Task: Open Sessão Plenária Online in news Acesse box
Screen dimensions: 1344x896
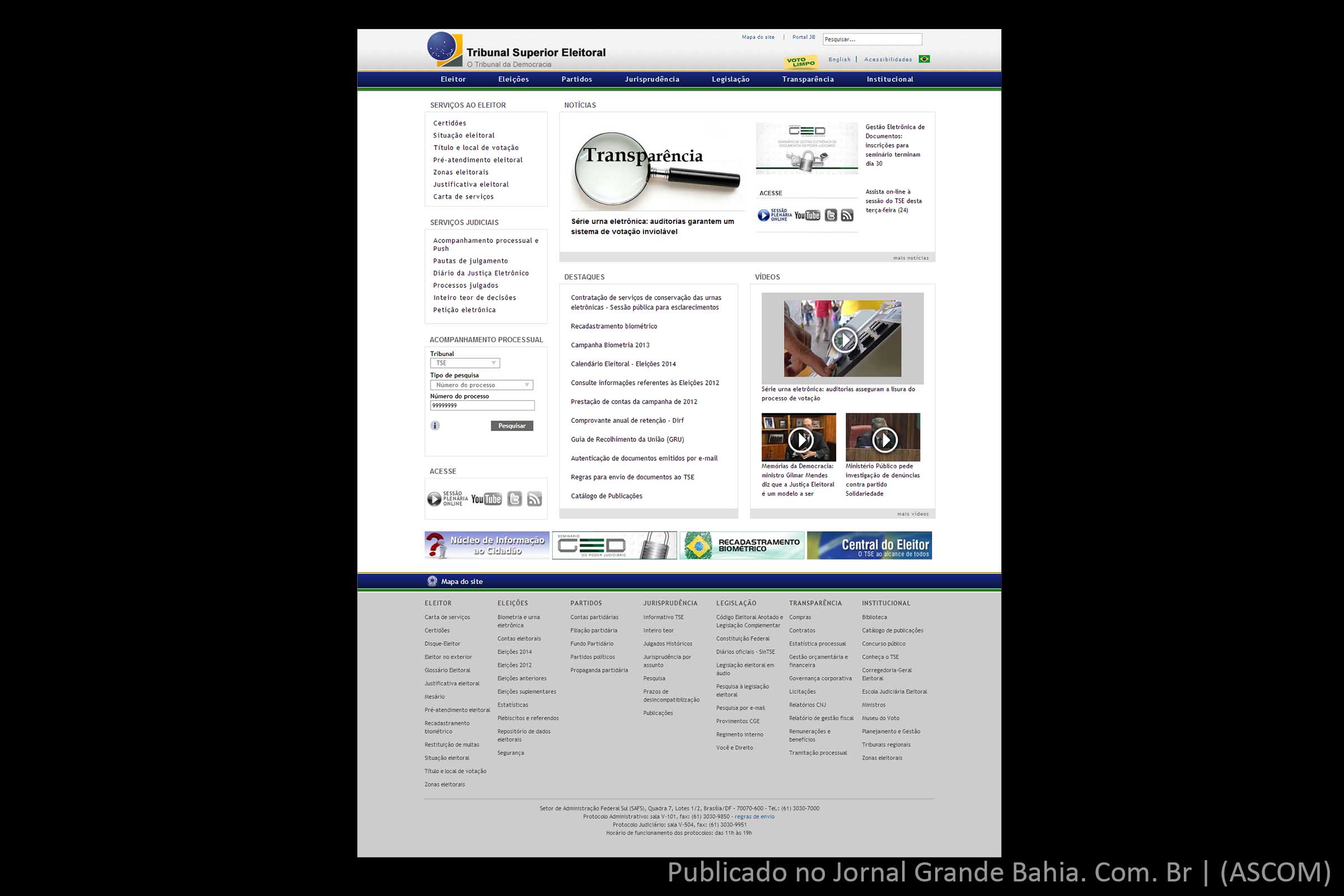Action: pyautogui.click(x=774, y=216)
